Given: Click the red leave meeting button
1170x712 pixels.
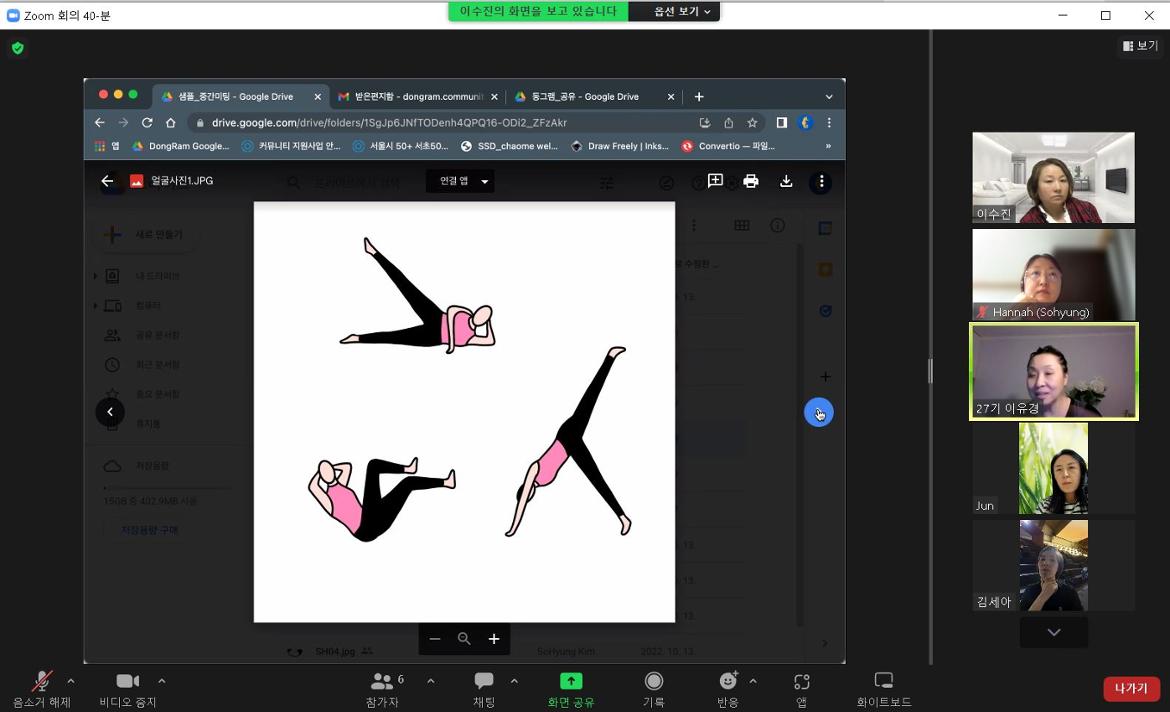Looking at the screenshot, I should (1131, 689).
